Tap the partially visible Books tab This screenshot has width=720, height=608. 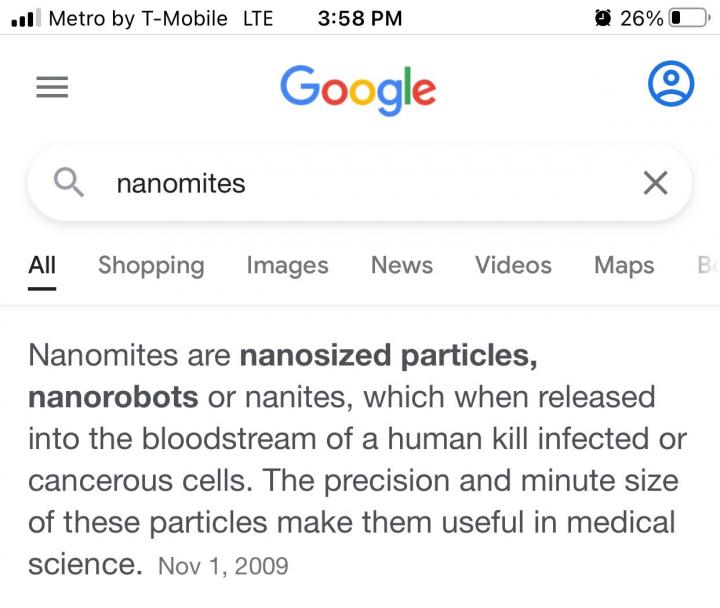708,265
